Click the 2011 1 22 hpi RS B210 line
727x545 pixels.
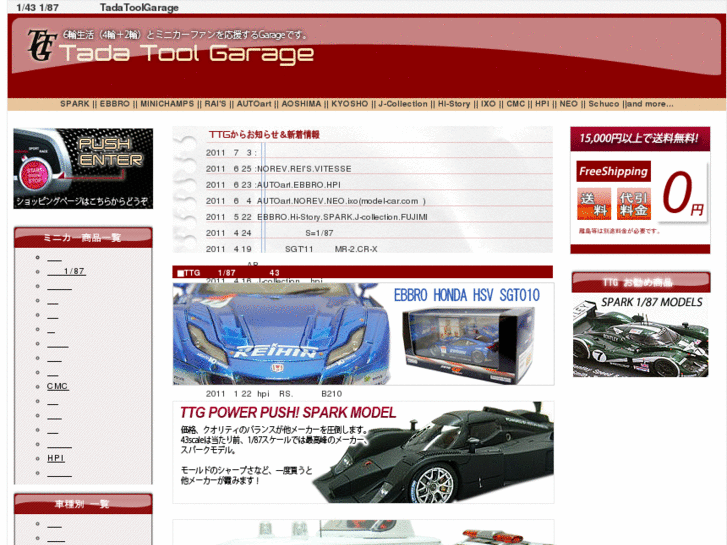point(274,394)
